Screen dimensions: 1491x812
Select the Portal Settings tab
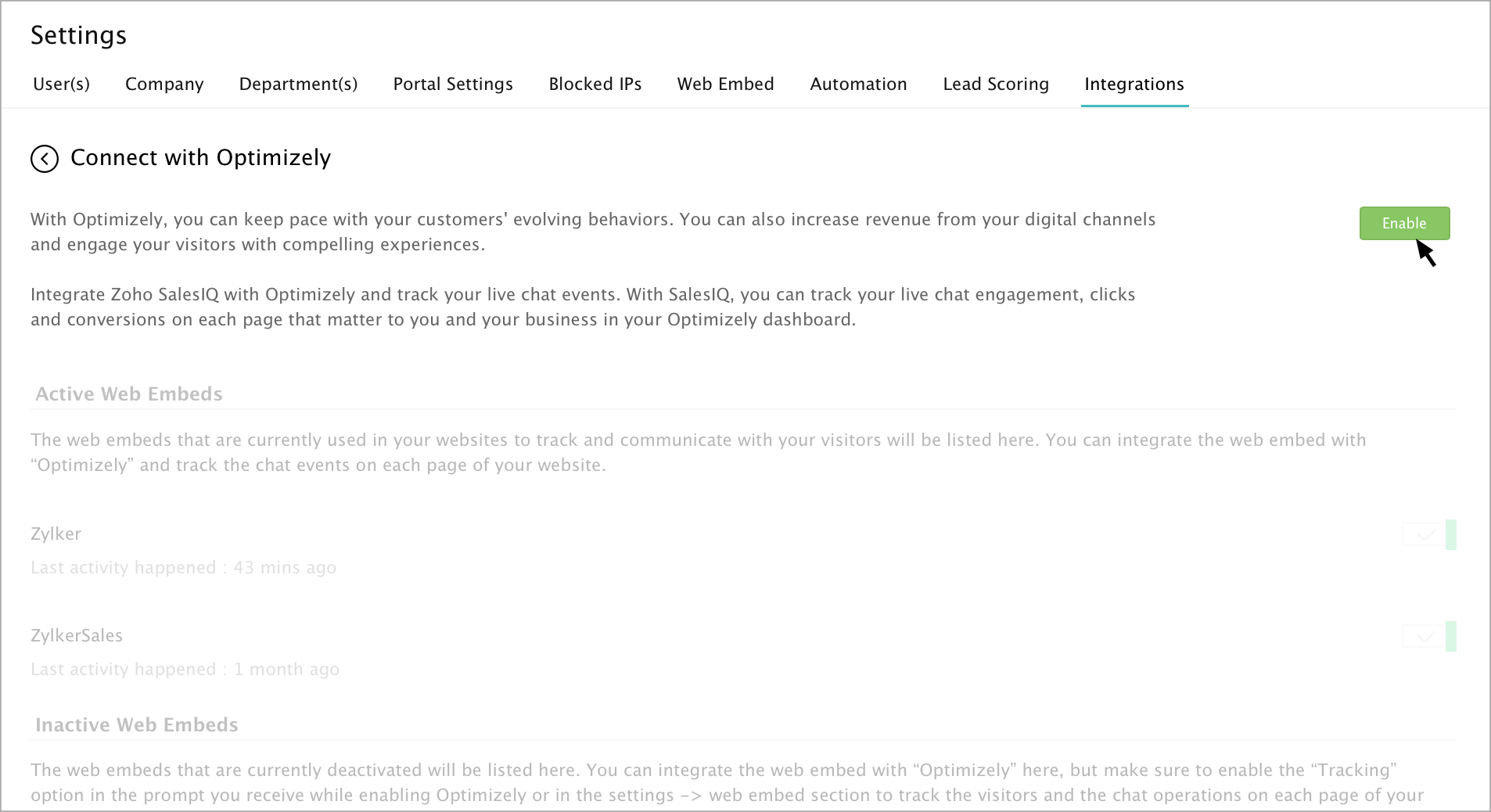click(x=453, y=84)
